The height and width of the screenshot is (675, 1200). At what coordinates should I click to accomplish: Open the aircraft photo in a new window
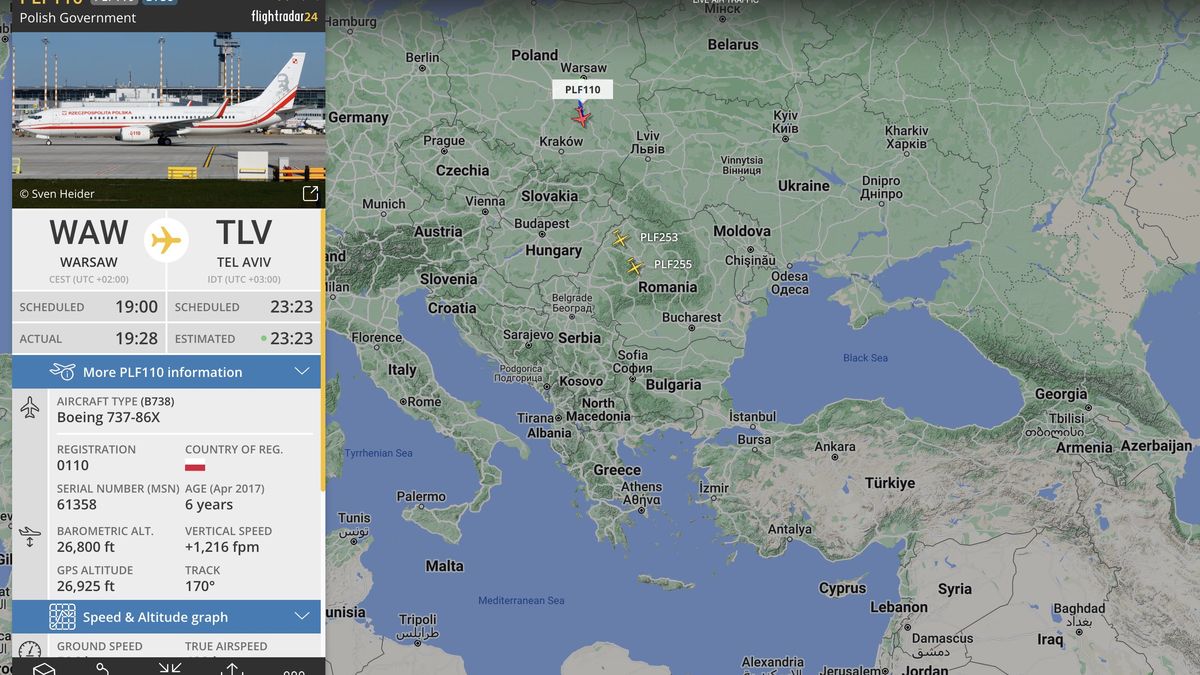[x=310, y=194]
